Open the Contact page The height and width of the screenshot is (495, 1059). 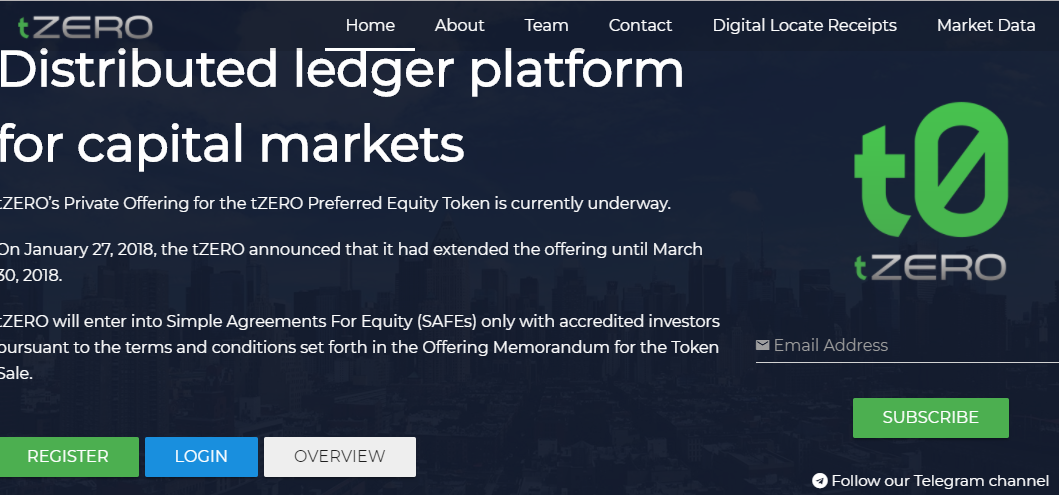pyautogui.click(x=640, y=26)
